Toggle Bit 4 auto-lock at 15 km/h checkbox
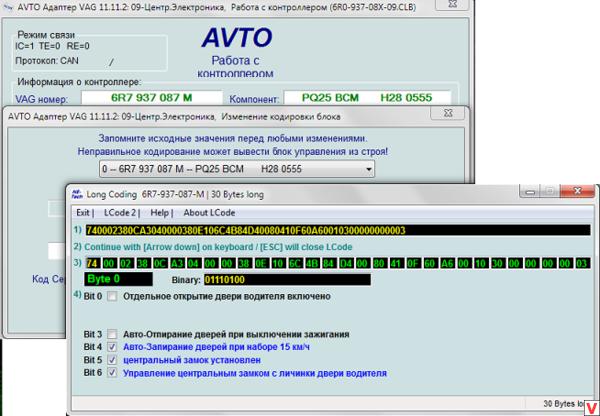This screenshot has height=416, width=600. (112, 347)
